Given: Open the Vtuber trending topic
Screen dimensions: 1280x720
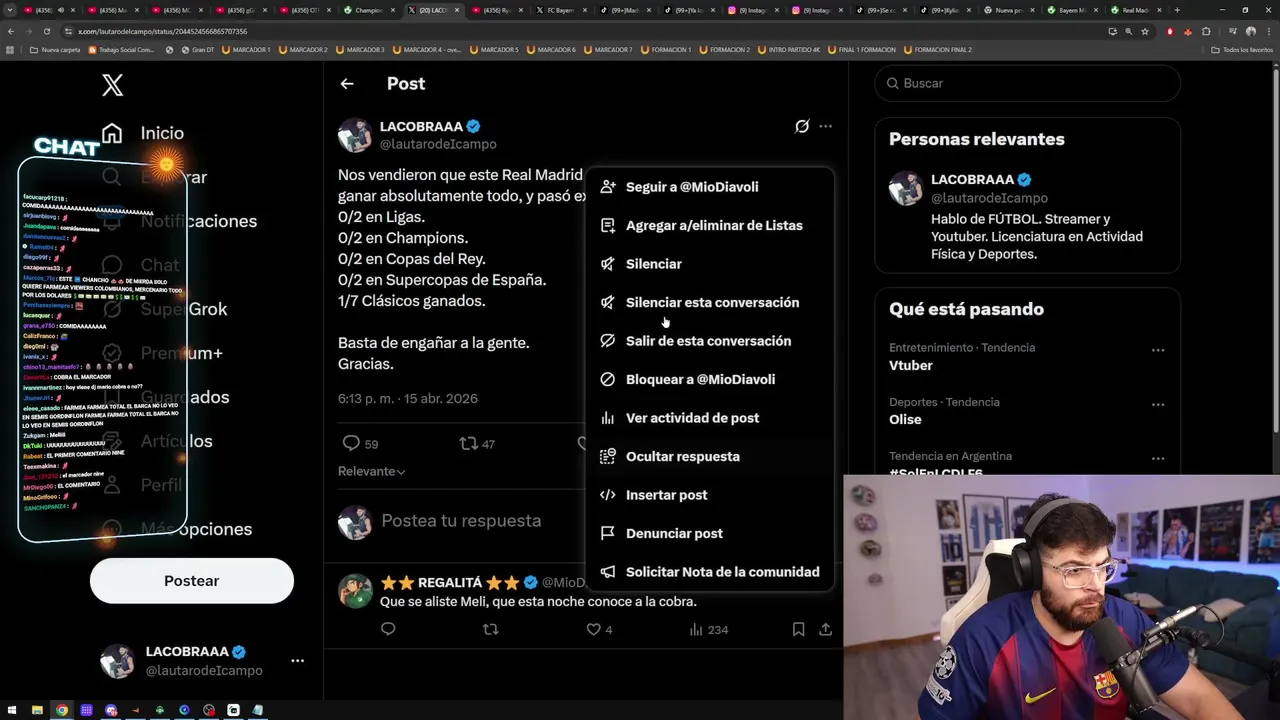Looking at the screenshot, I should pyautogui.click(x=911, y=366).
